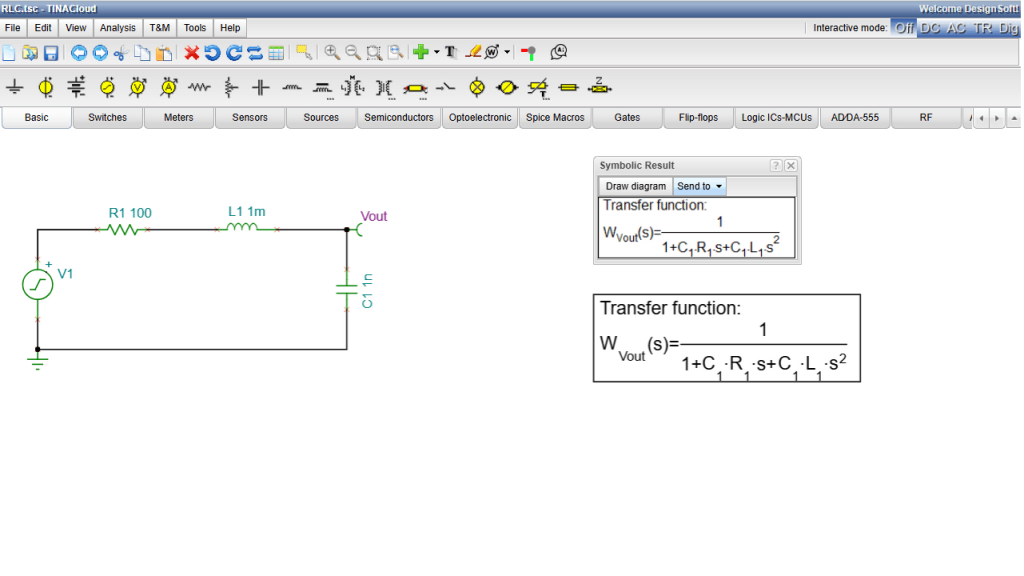This screenshot has width=1024, height=576.
Task: Expand the green plus dropdown arrow
Action: click(x=437, y=52)
